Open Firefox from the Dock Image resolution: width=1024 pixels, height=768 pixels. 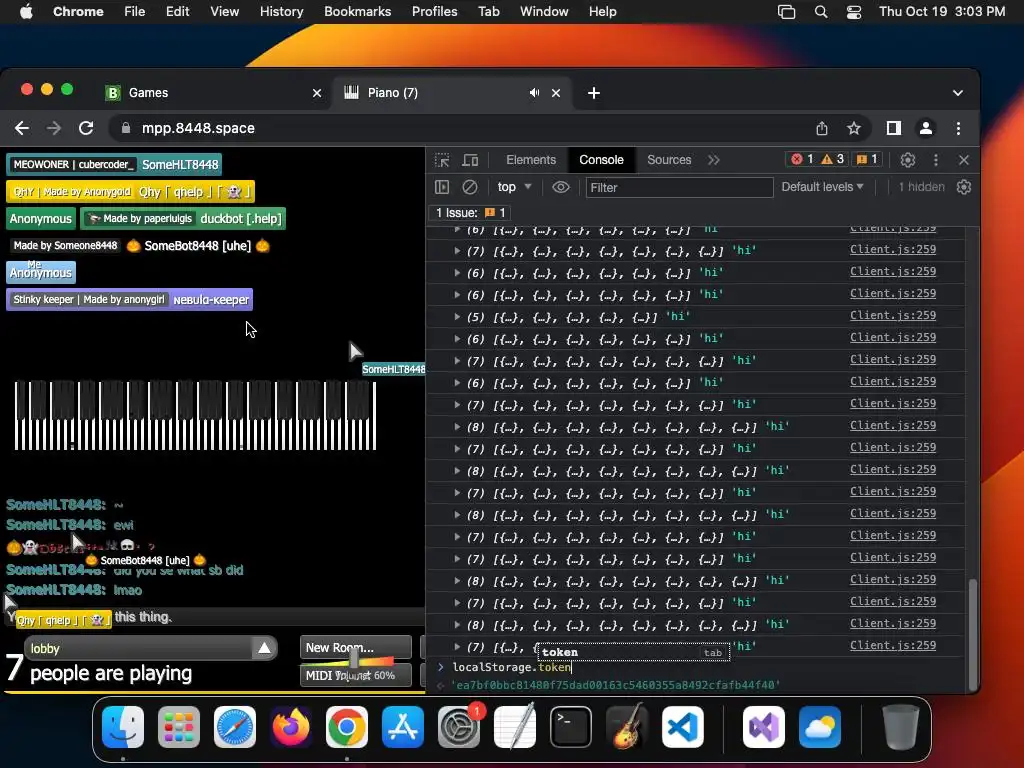[x=291, y=727]
